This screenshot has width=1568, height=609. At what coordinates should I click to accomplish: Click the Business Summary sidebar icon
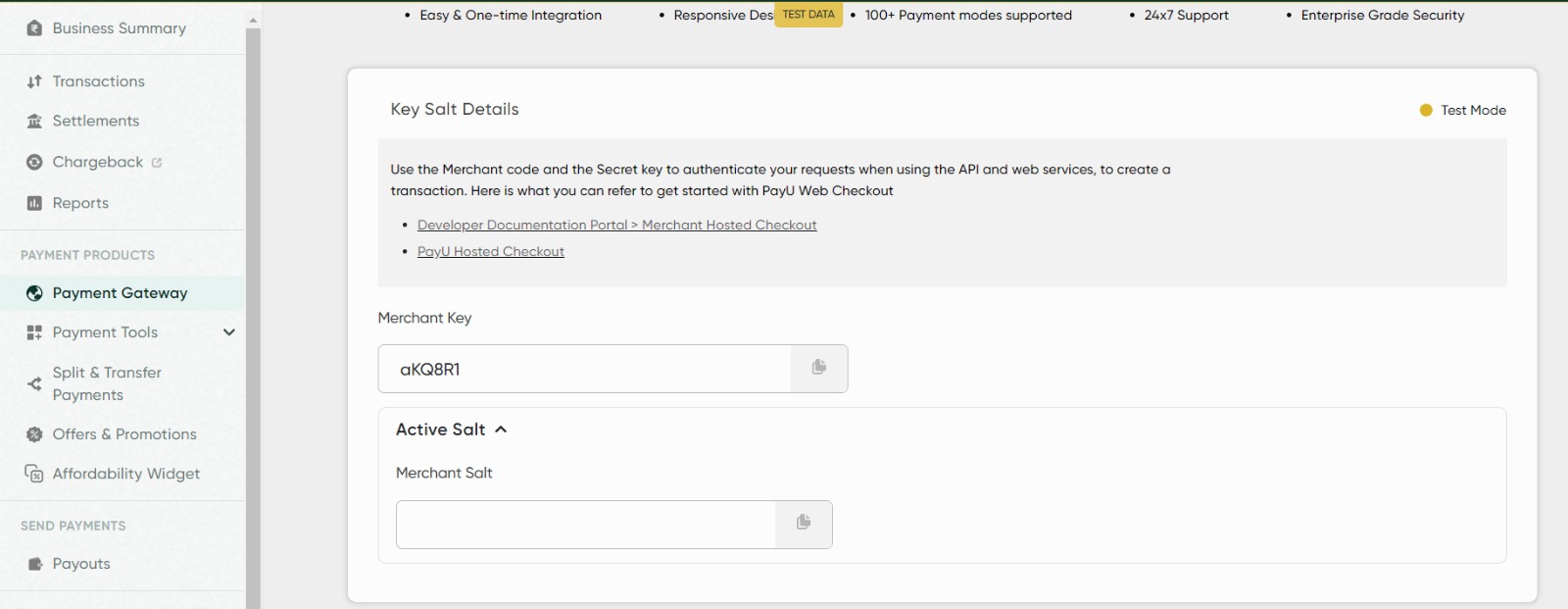tap(34, 28)
